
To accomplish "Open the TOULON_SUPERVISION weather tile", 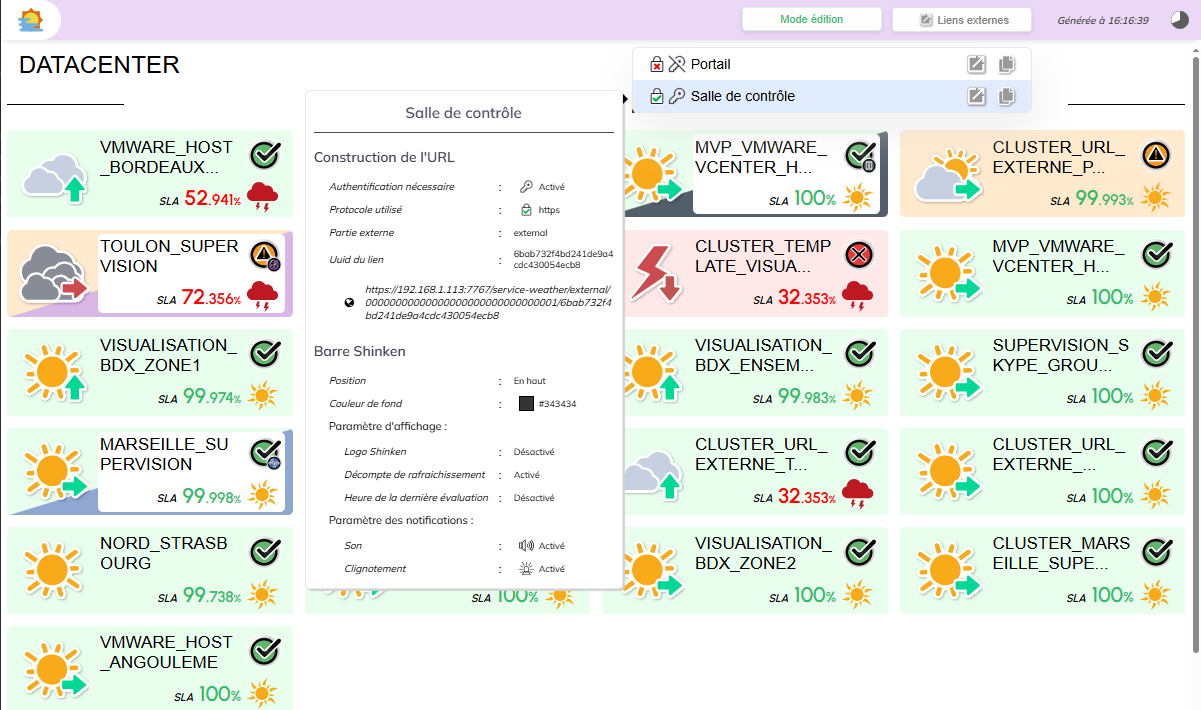I will point(150,273).
